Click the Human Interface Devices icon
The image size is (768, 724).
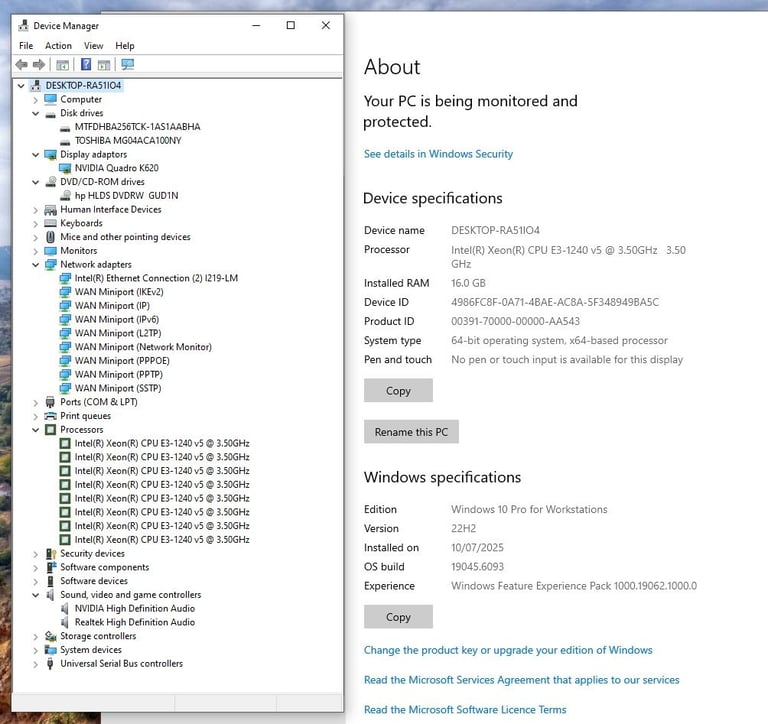tap(50, 210)
